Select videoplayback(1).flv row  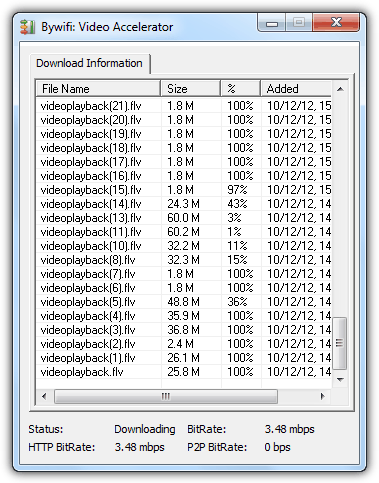(184, 358)
